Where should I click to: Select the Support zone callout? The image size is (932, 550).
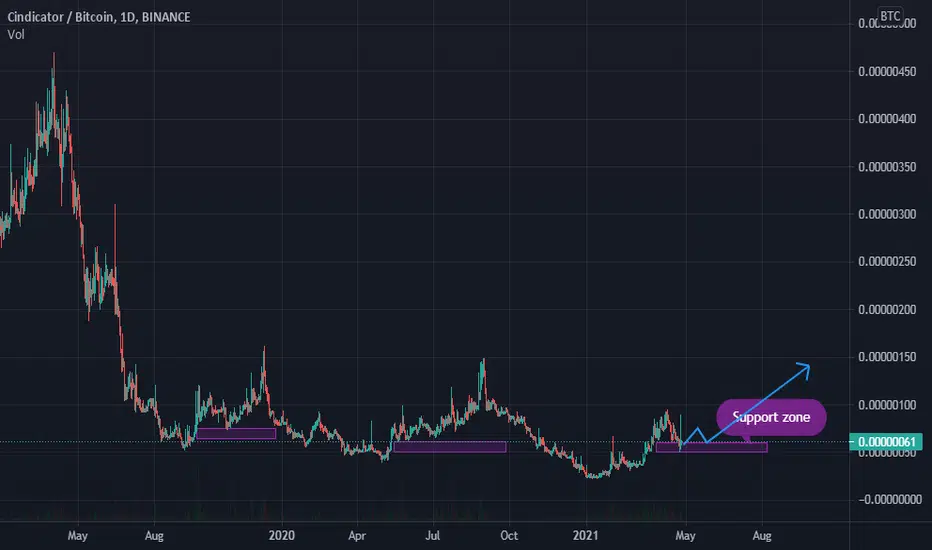771,417
